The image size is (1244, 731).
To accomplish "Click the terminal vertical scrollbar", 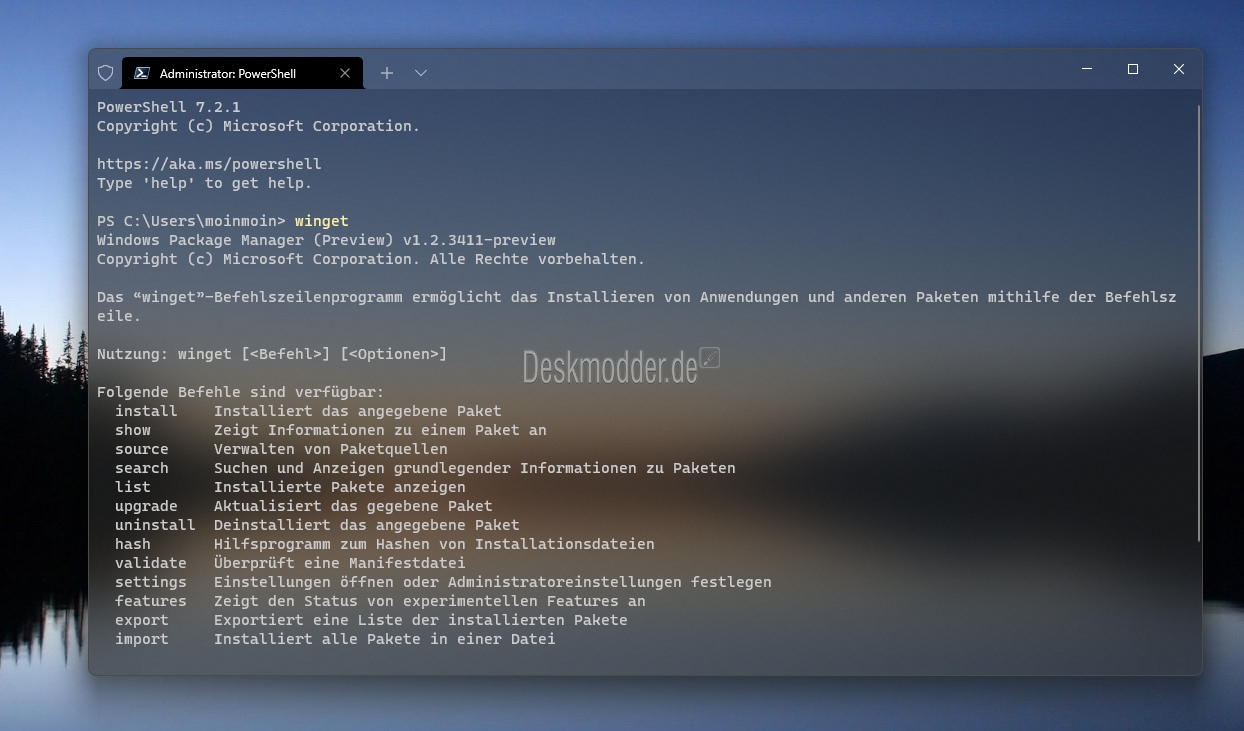I will 1197,321.
